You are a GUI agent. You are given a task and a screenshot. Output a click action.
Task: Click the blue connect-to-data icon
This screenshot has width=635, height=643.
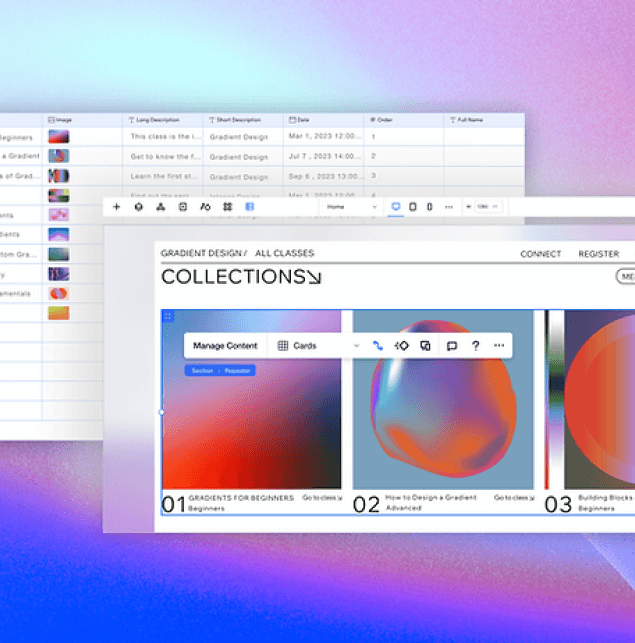378,346
